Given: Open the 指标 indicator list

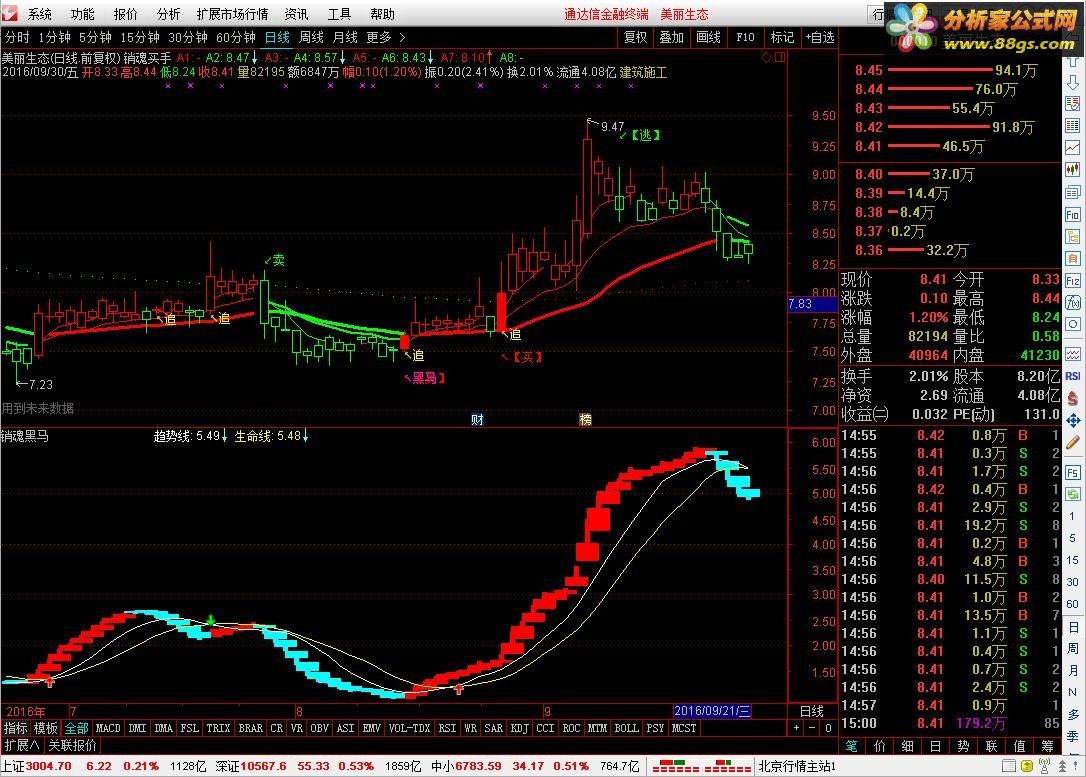Looking at the screenshot, I should tap(15, 729).
